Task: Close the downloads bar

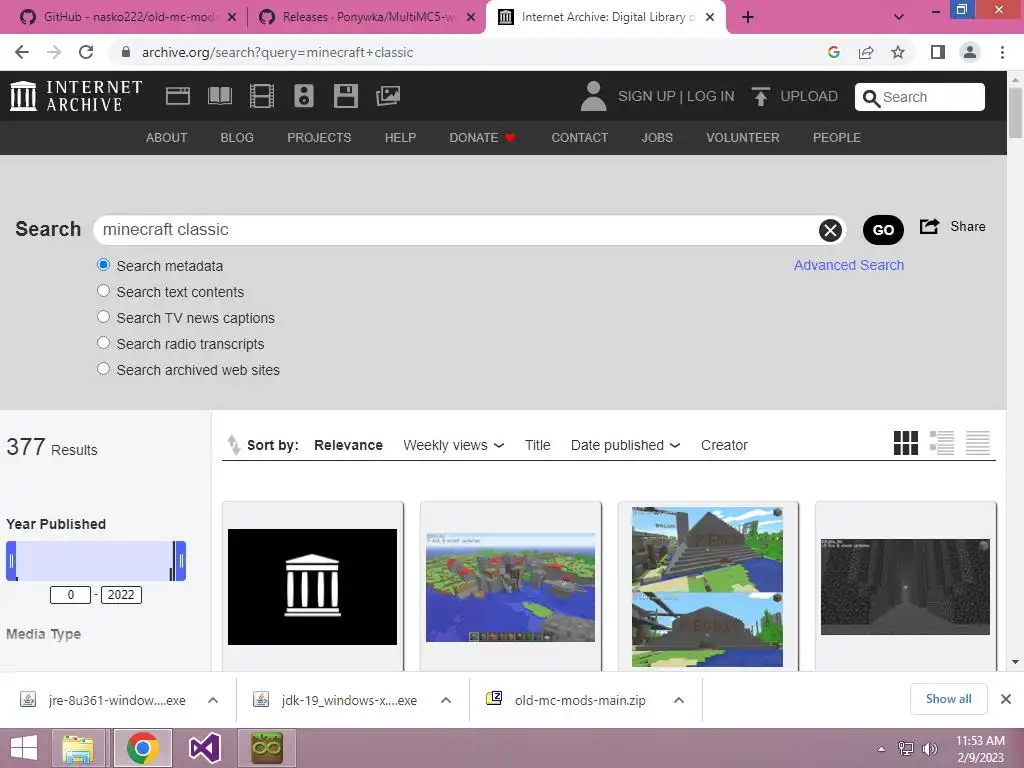Action: point(1006,699)
